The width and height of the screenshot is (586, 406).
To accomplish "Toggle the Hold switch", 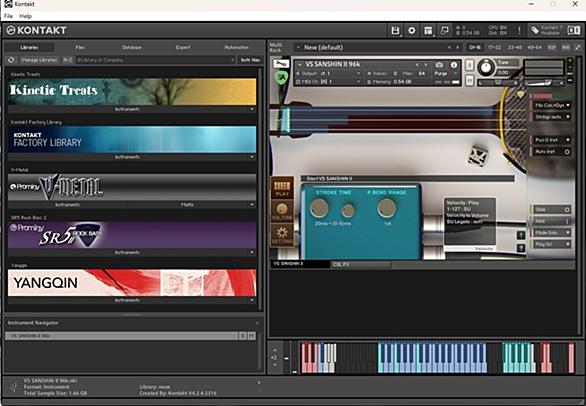I will click(x=551, y=221).
